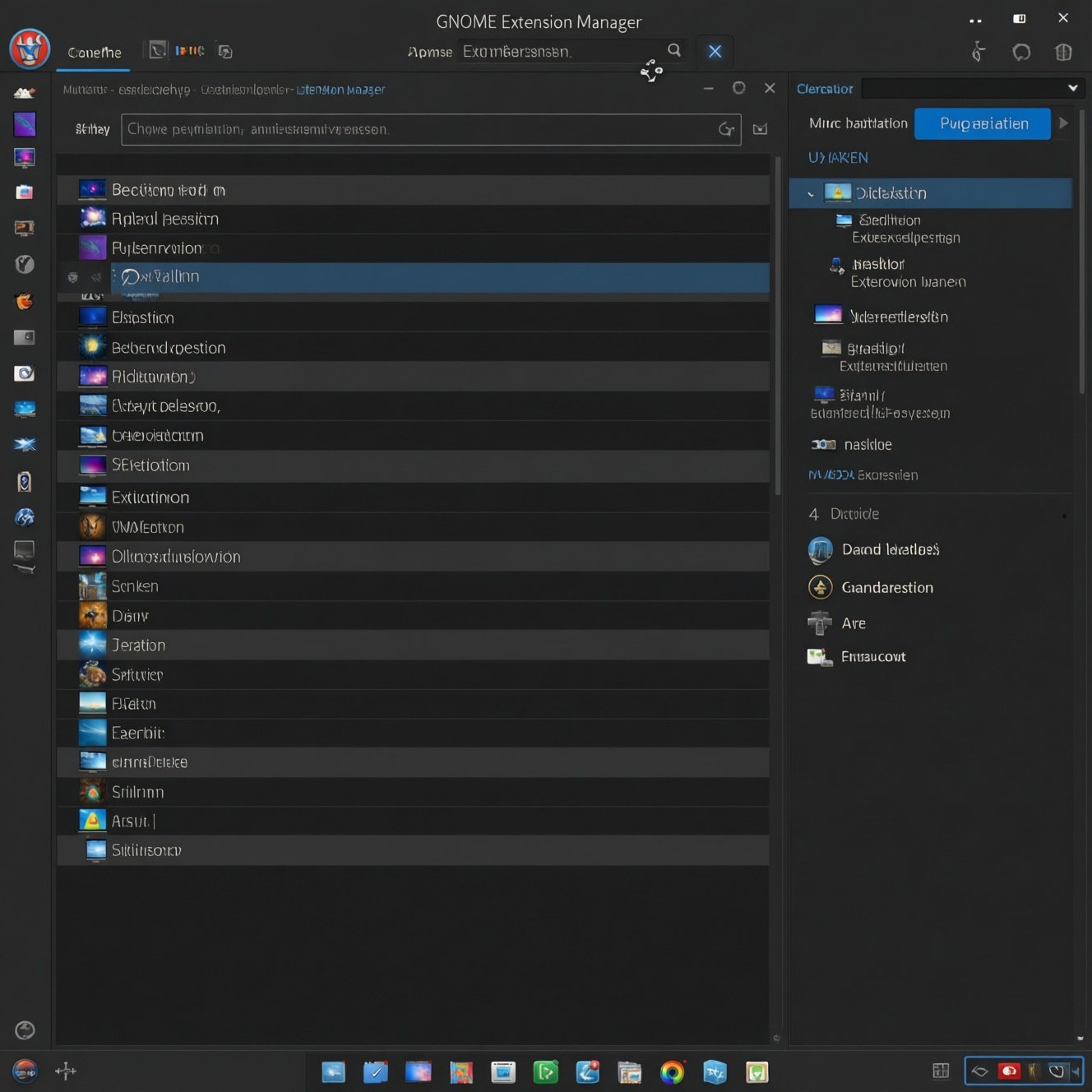Screen dimensions: 1092x1092
Task: Click the grid layout icon in bottom tray
Action: tap(941, 1071)
